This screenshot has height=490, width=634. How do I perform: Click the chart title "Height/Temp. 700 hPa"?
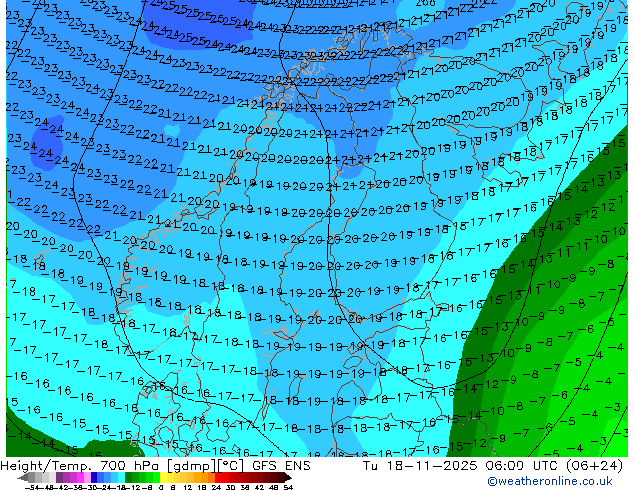coord(82,466)
